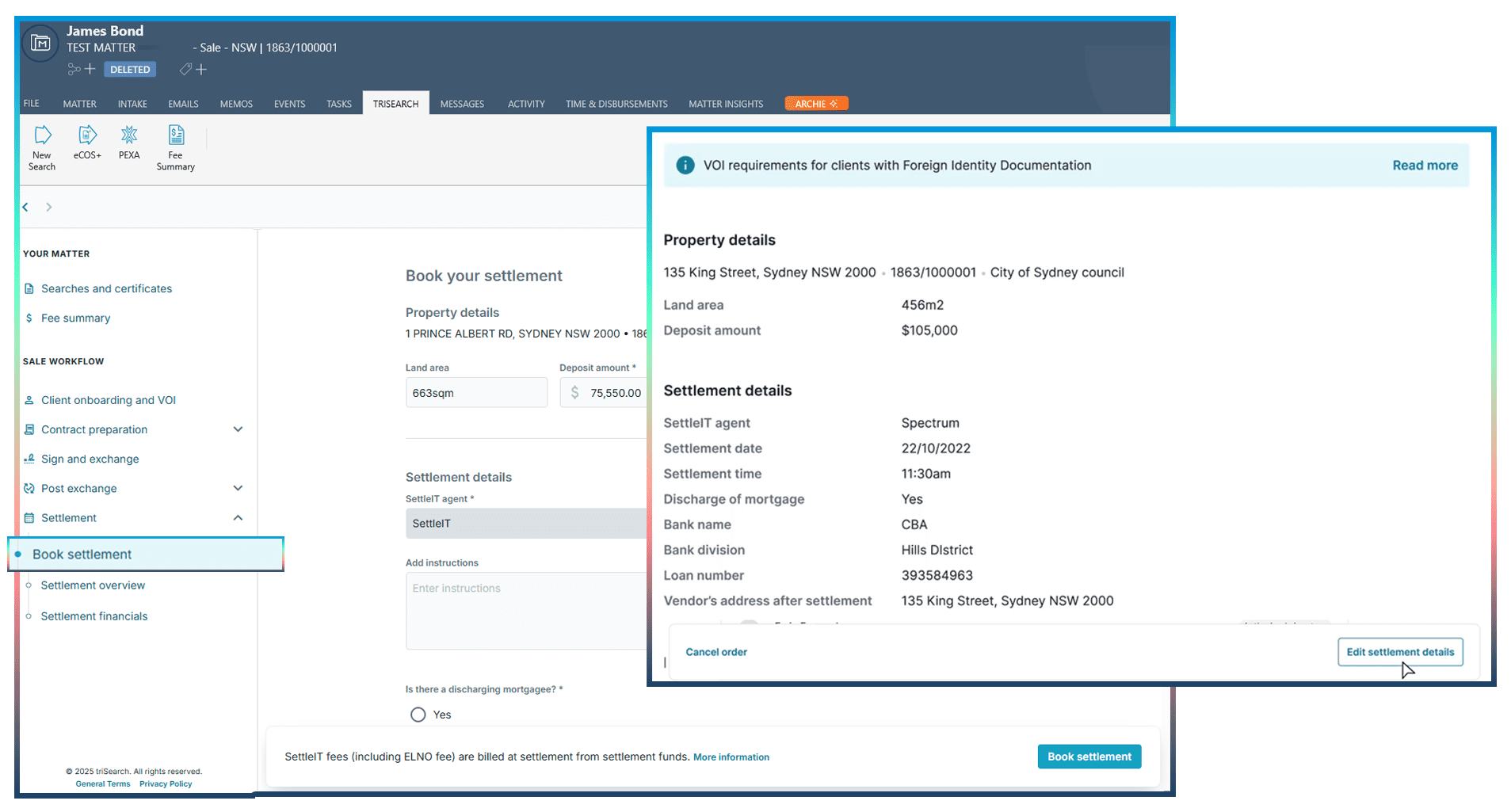Viewport: 1511px width, 812px height.
Task: Click sparkle icon on ARCHIE tab
Action: click(834, 104)
